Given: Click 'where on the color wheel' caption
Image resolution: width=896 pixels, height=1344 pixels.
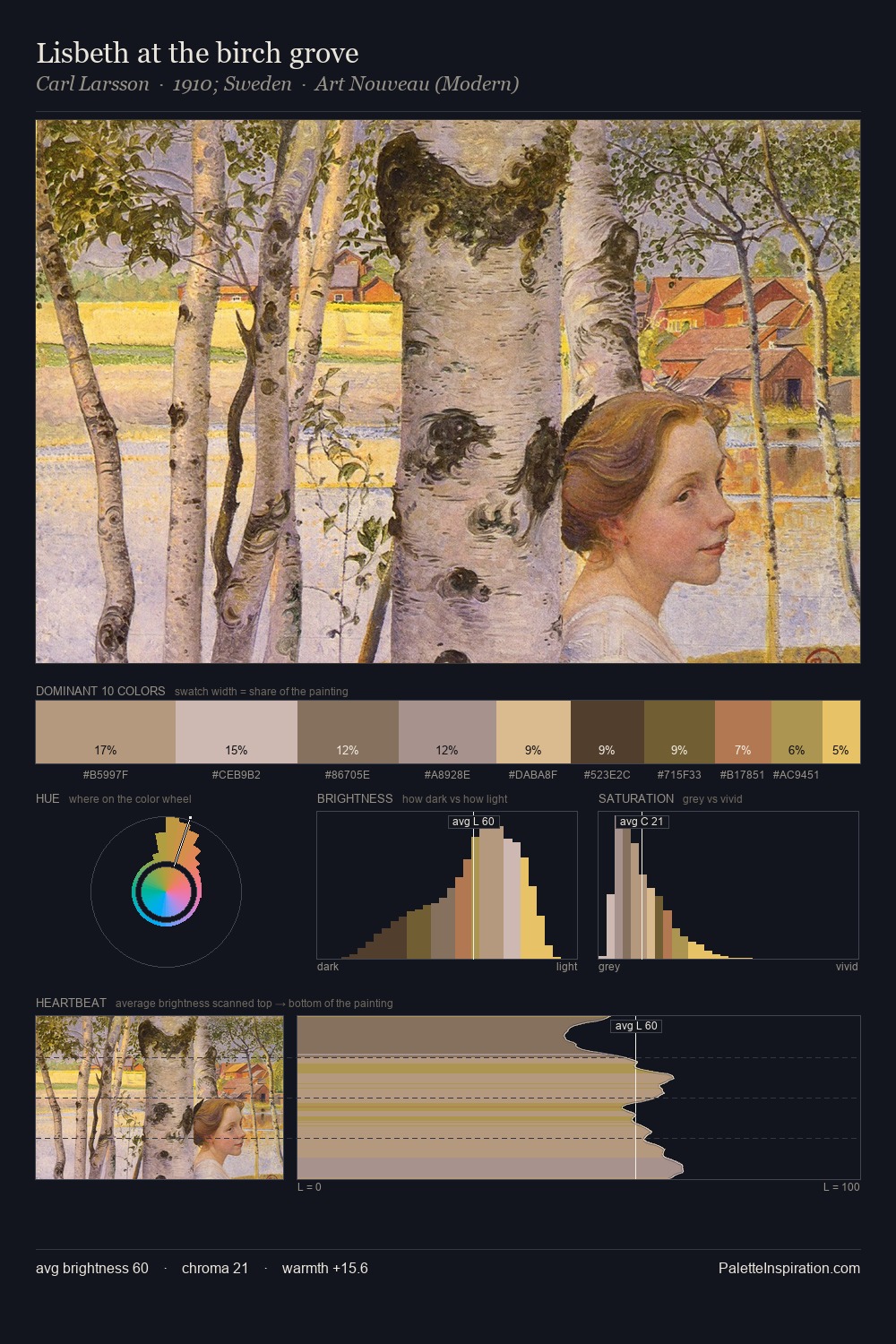Looking at the screenshot, I should click(x=130, y=798).
